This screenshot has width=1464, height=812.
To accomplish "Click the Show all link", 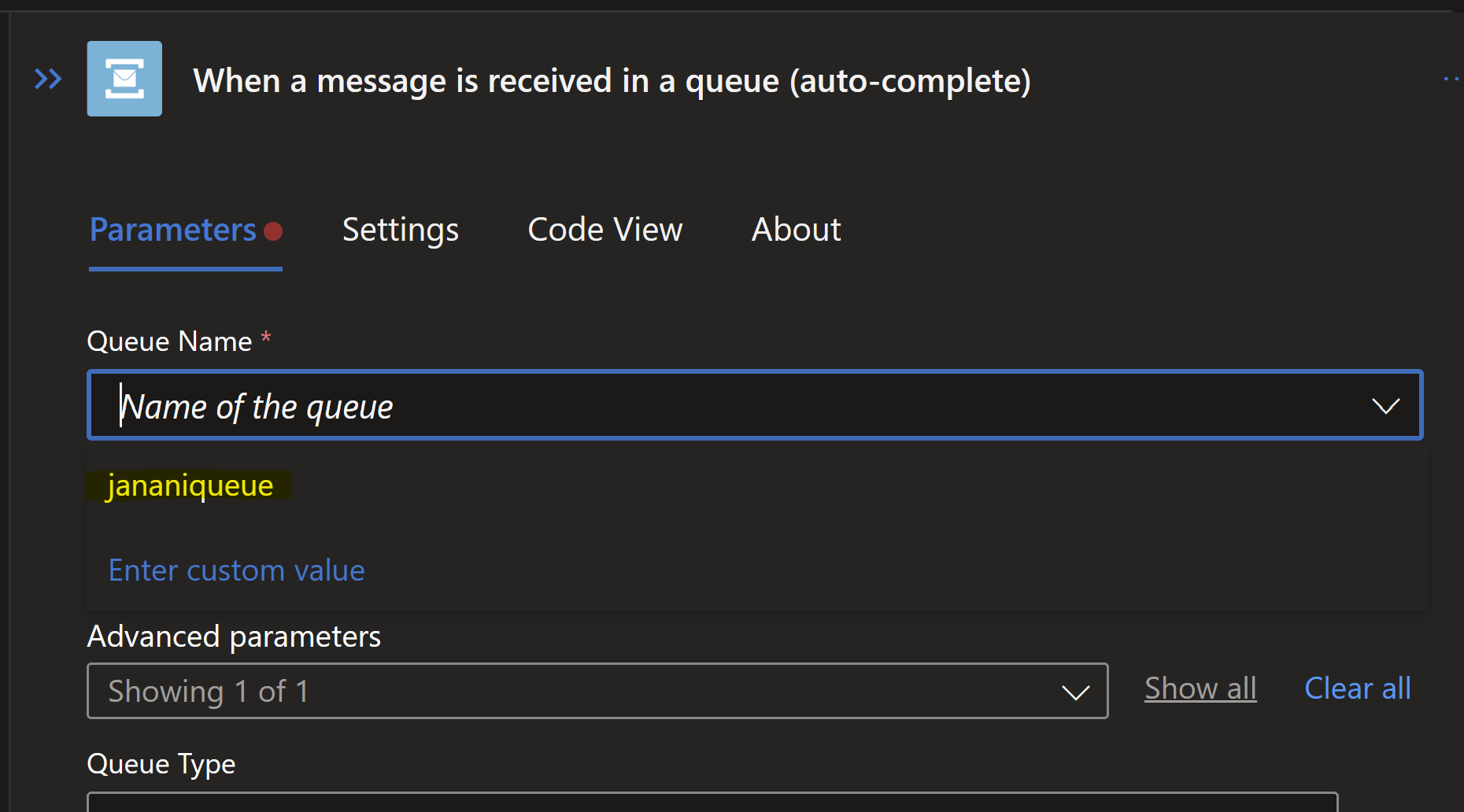I will pyautogui.click(x=1200, y=688).
